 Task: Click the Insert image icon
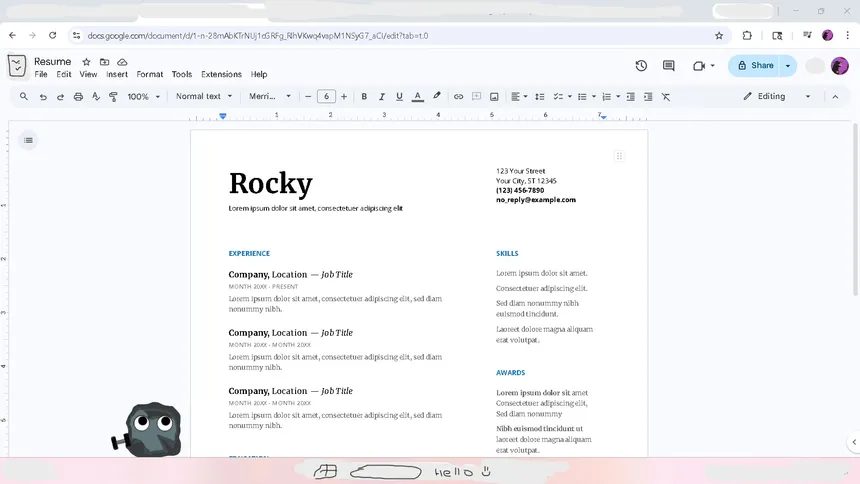tap(494, 97)
